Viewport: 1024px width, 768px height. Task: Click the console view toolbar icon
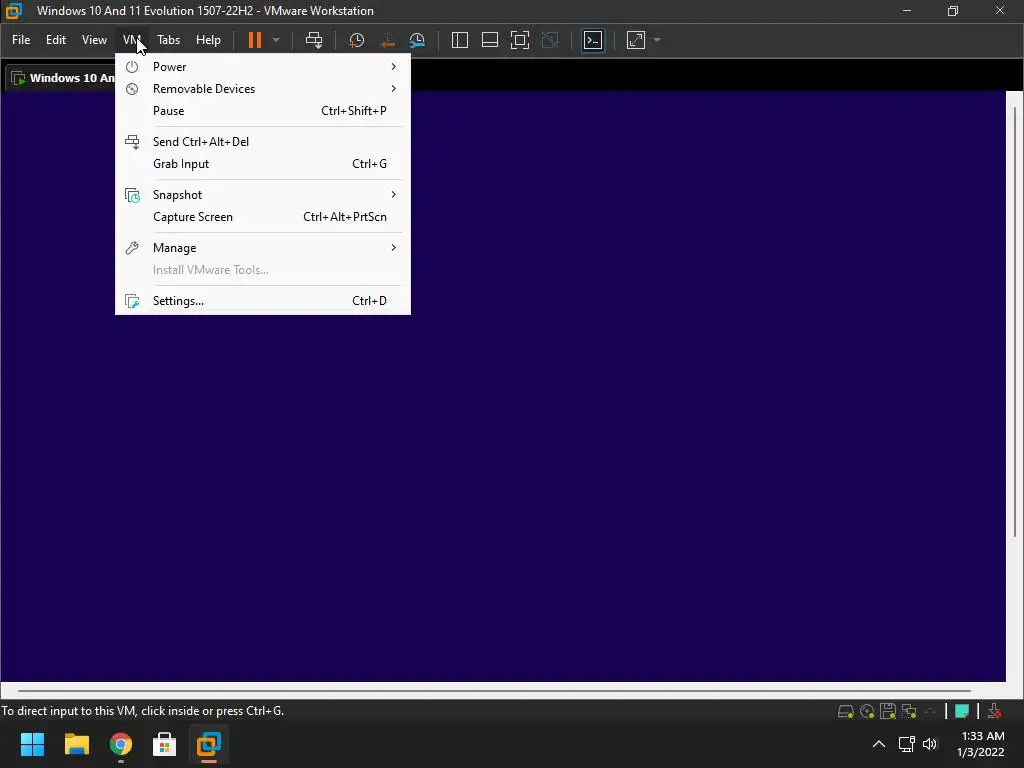point(593,40)
